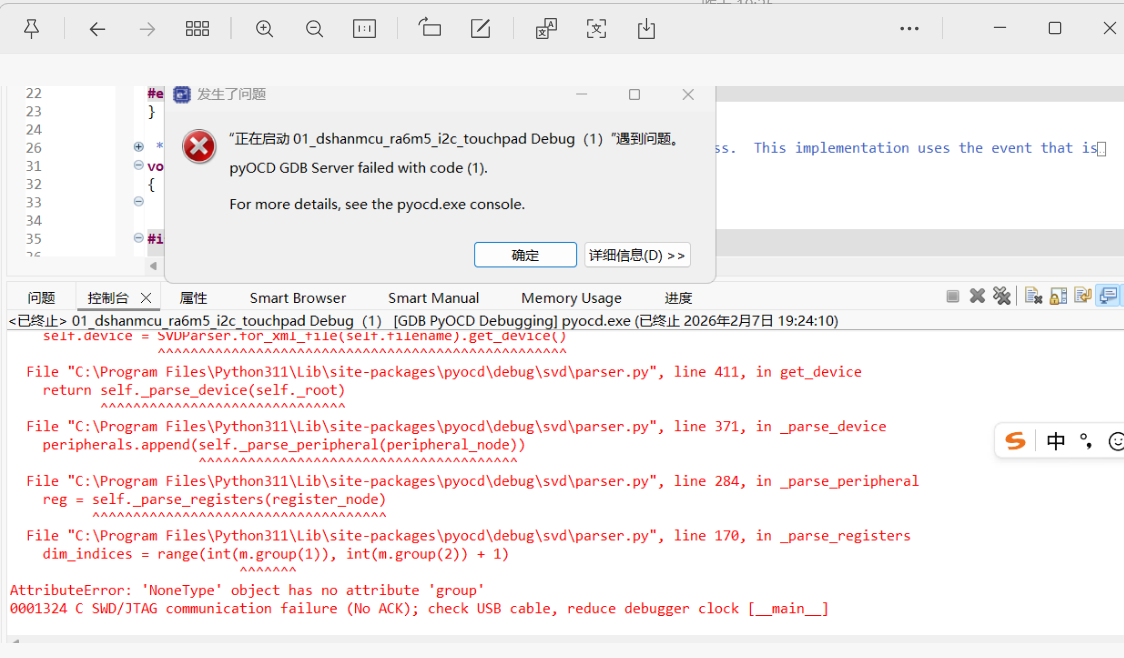1124x658 pixels.
Task: Open the Smart Browser tab
Action: pyautogui.click(x=297, y=298)
